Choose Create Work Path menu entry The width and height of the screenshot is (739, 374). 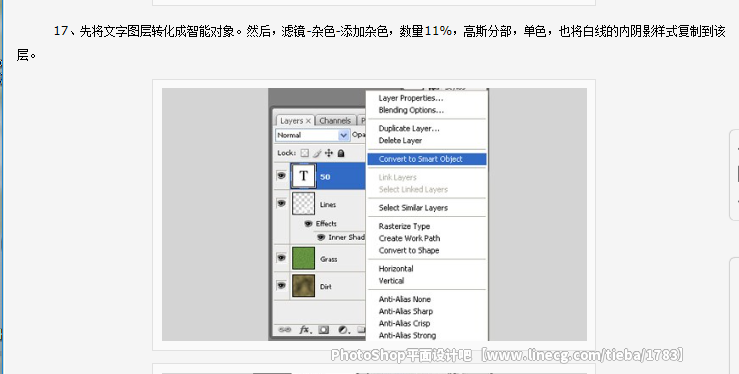(x=409, y=238)
